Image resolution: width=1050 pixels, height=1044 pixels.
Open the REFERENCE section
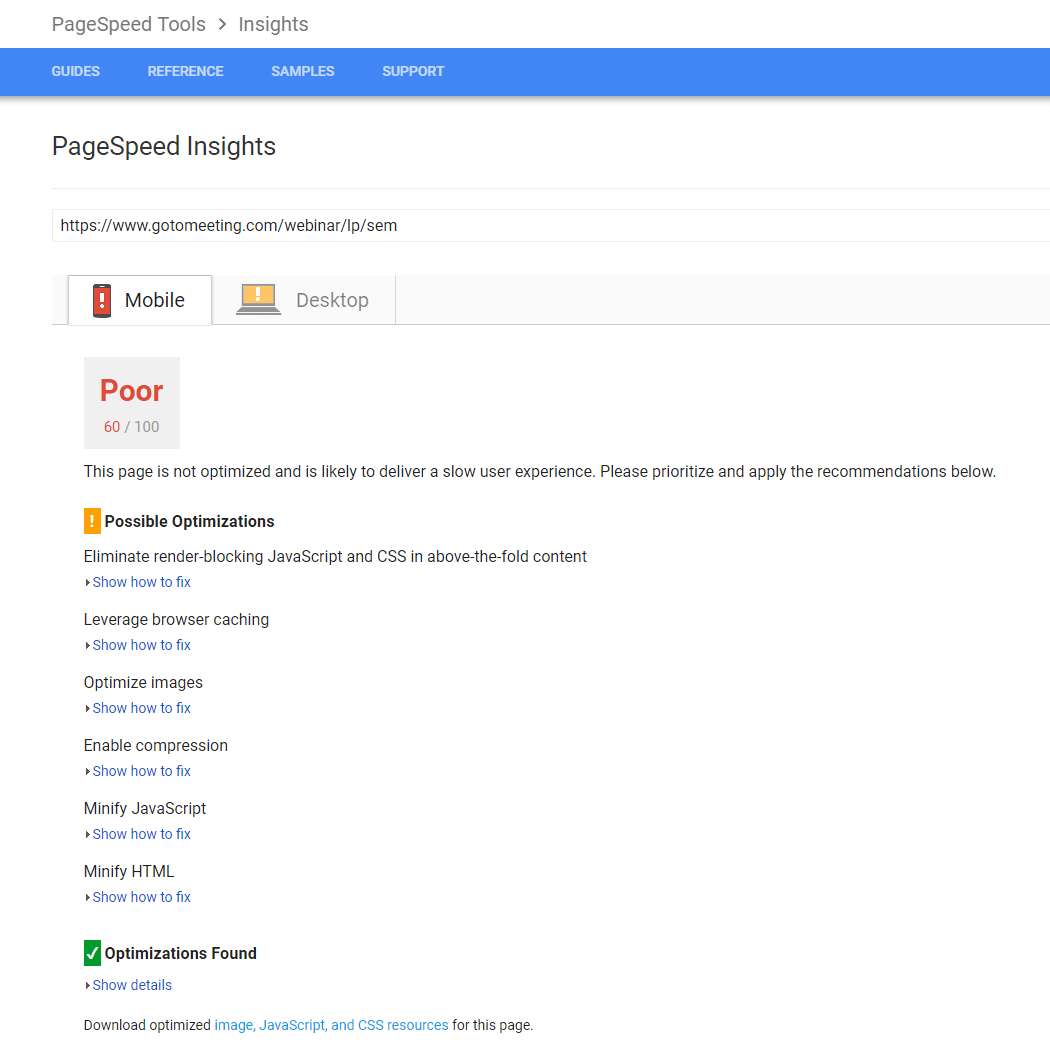(185, 71)
